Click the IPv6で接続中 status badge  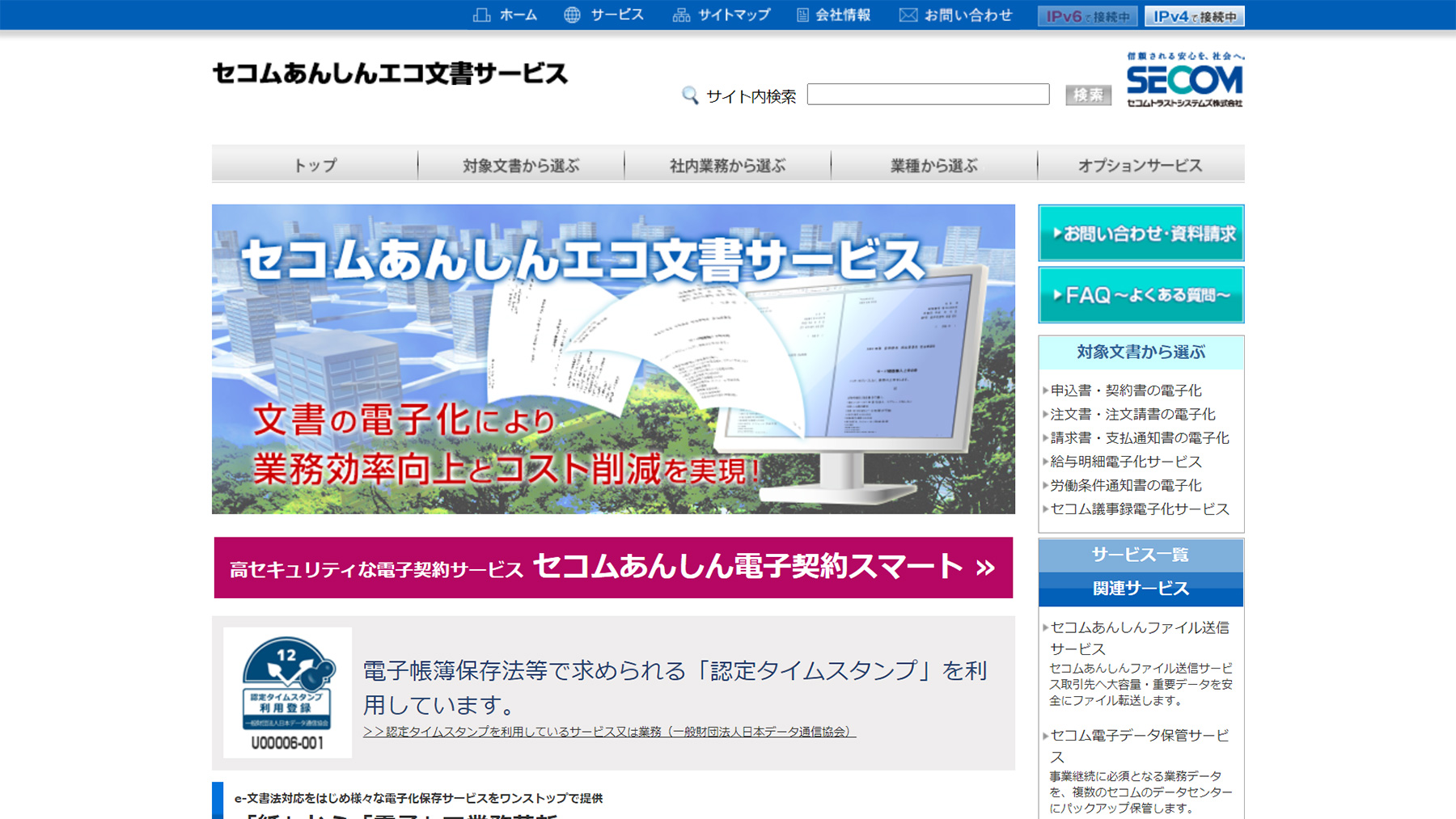point(1086,14)
